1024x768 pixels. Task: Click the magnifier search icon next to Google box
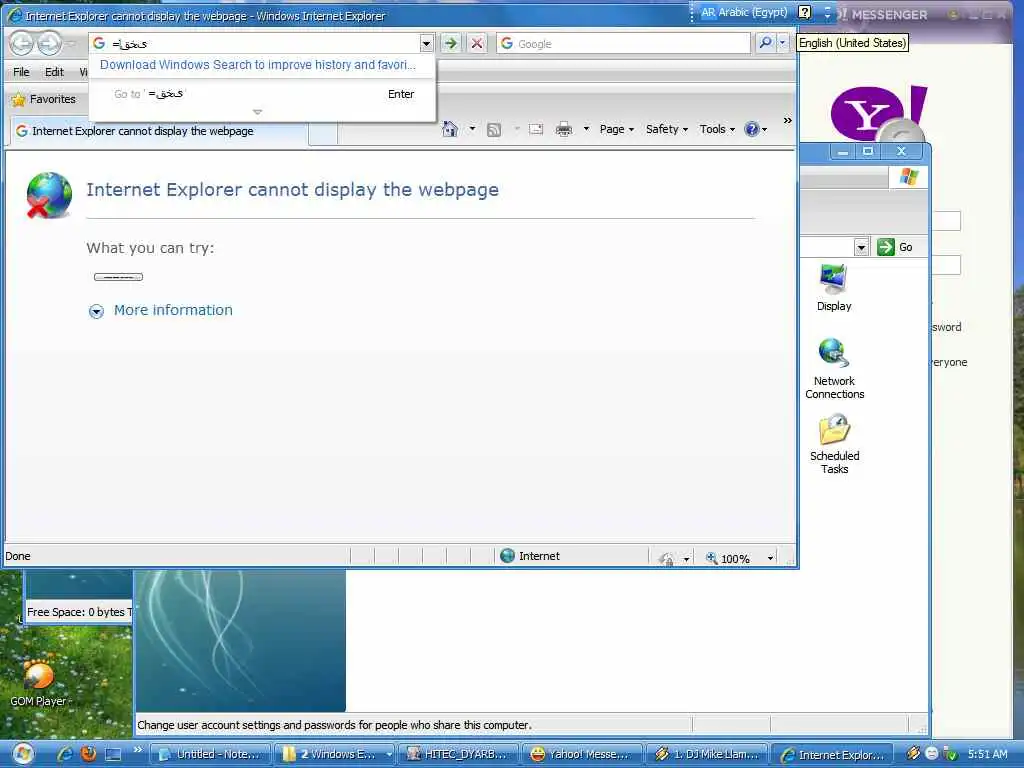pos(765,43)
